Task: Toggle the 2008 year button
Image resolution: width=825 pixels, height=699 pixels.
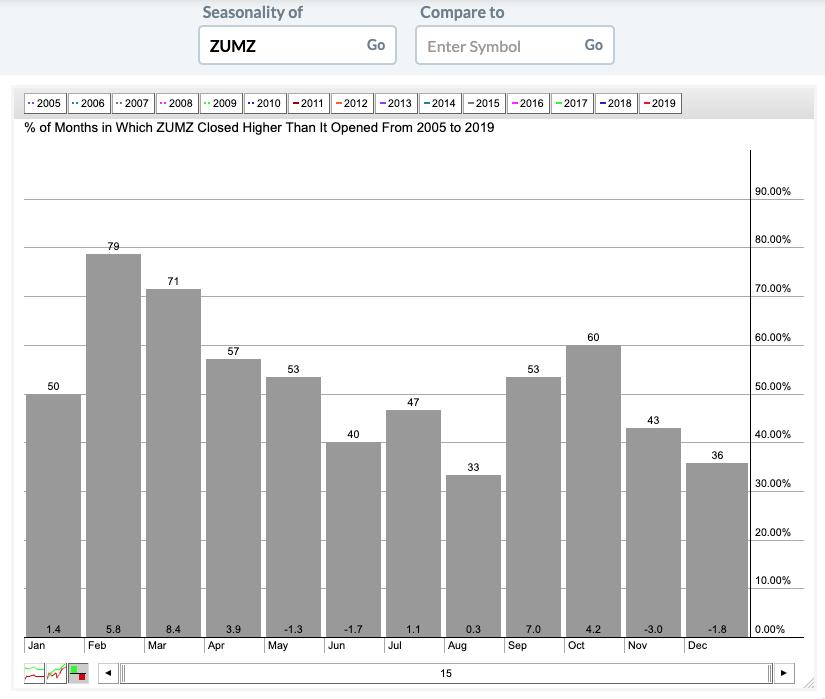Action: coord(177,103)
